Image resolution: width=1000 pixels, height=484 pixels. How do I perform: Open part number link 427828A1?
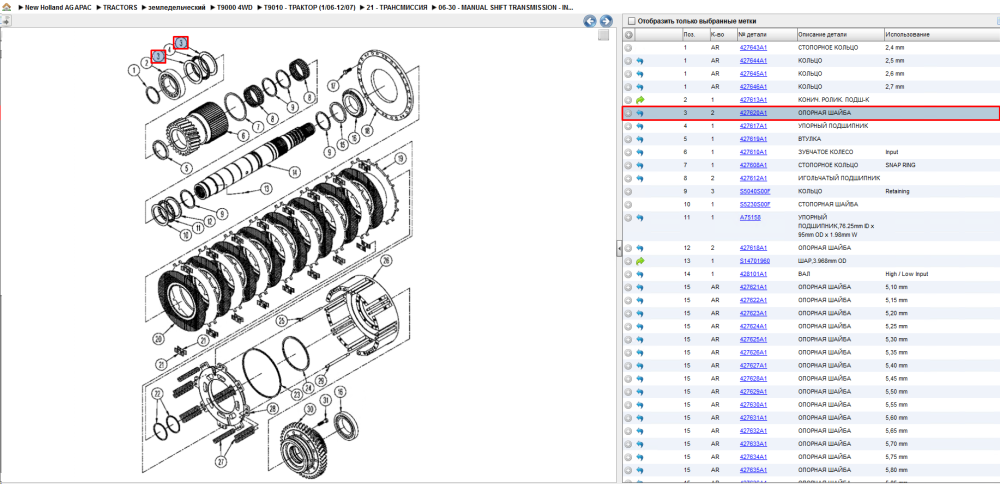coord(753,378)
